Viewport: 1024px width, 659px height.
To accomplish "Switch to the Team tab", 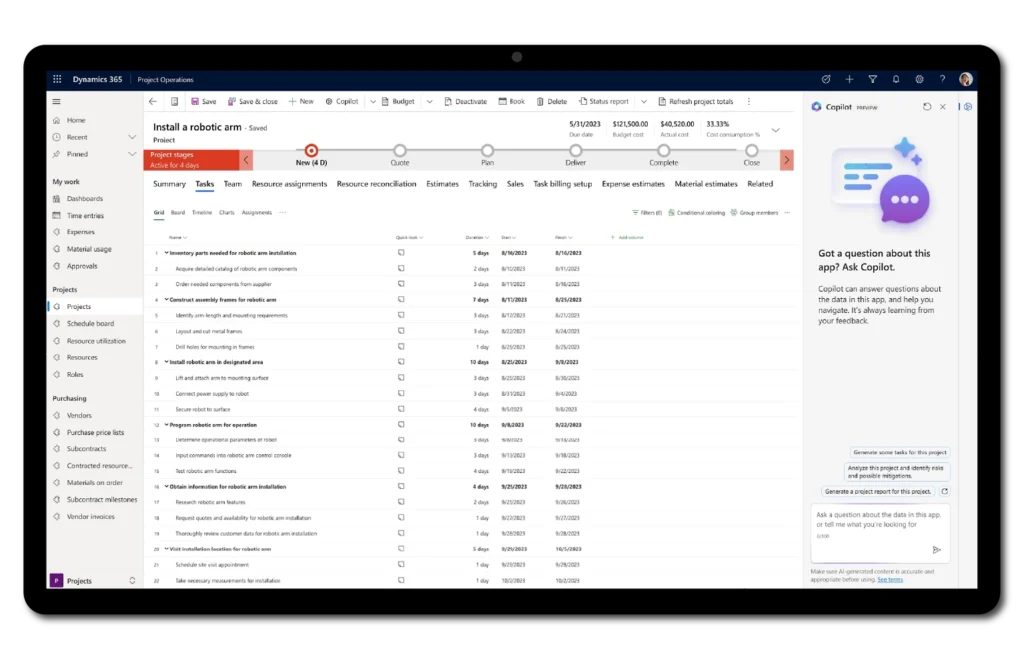I will point(232,184).
